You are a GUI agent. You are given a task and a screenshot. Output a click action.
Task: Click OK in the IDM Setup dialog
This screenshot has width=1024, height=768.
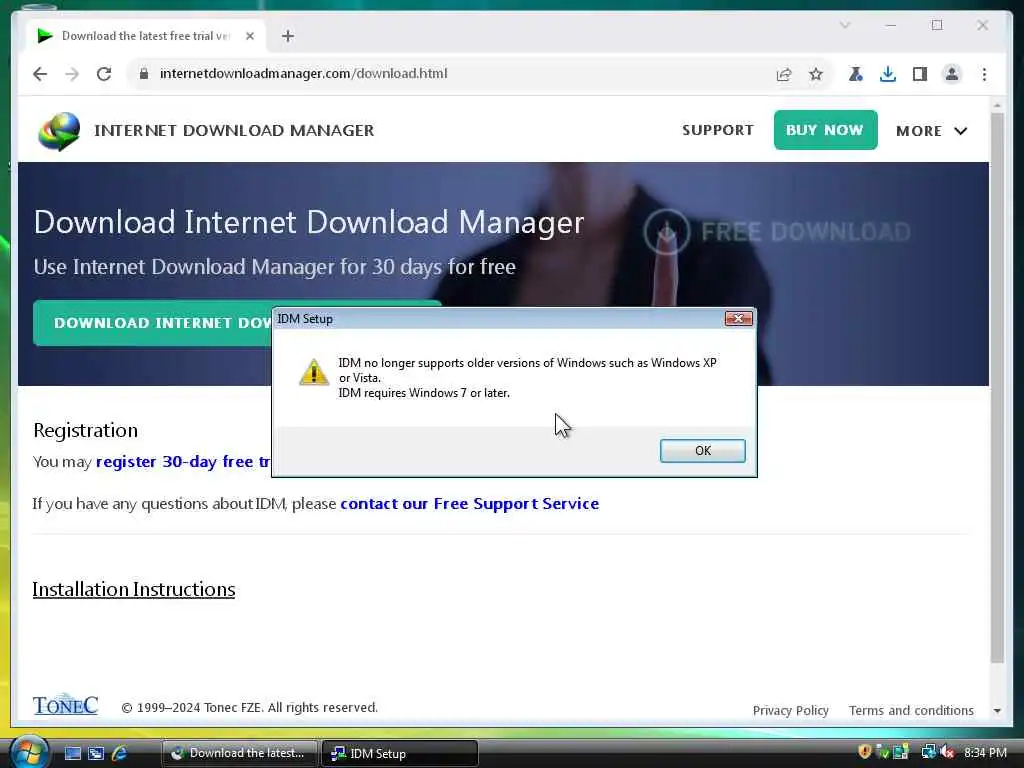click(702, 451)
